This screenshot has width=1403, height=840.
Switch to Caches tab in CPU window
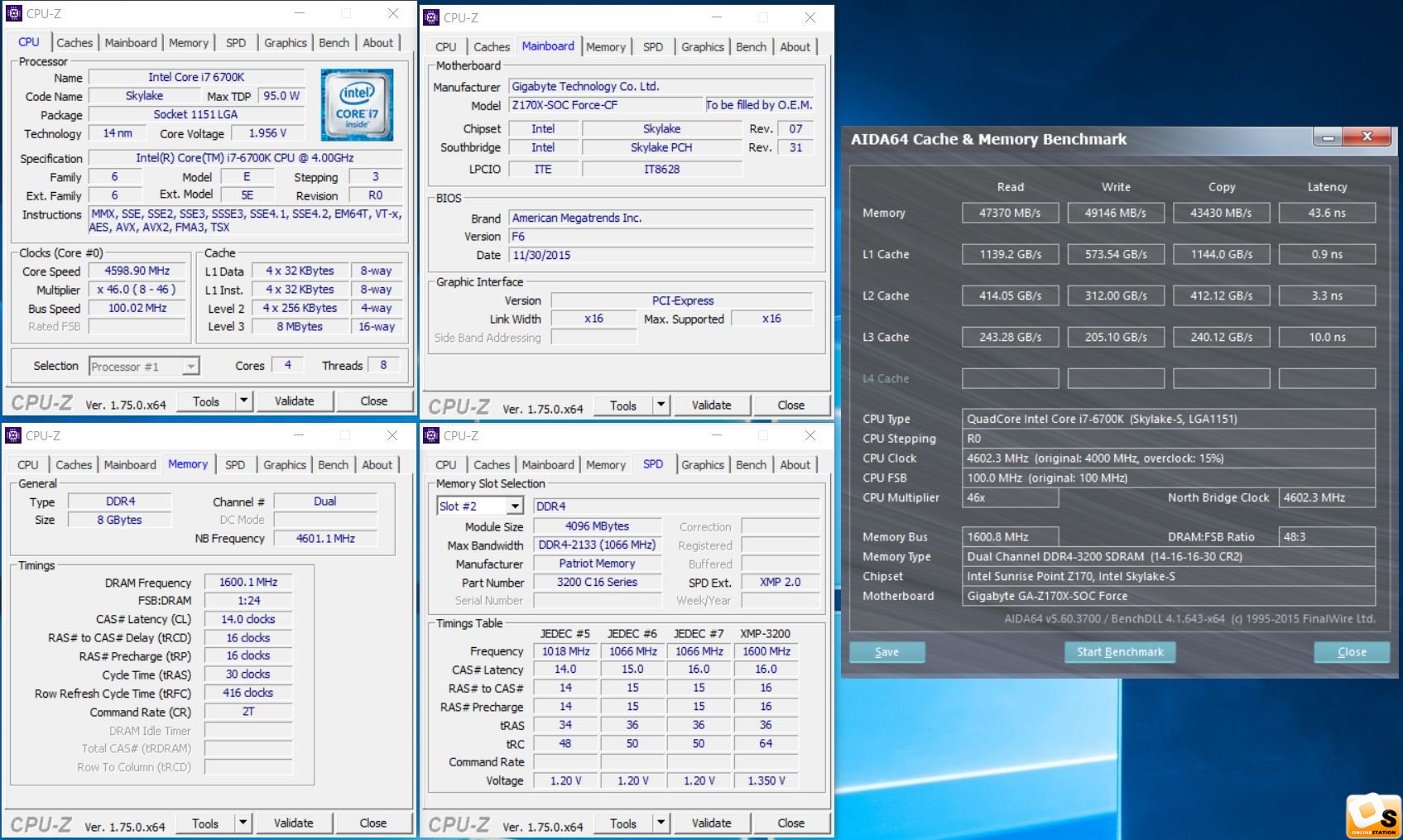(74, 42)
